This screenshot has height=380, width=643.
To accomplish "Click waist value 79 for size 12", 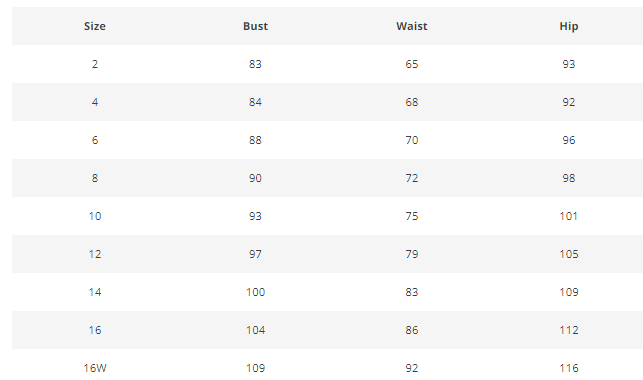I will point(412,254).
